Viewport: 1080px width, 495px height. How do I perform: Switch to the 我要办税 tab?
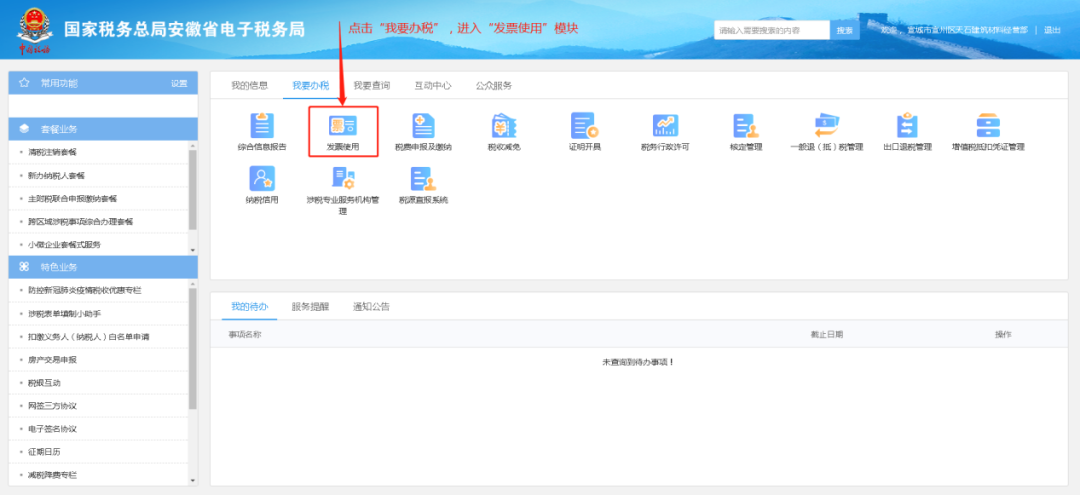pyautogui.click(x=311, y=85)
